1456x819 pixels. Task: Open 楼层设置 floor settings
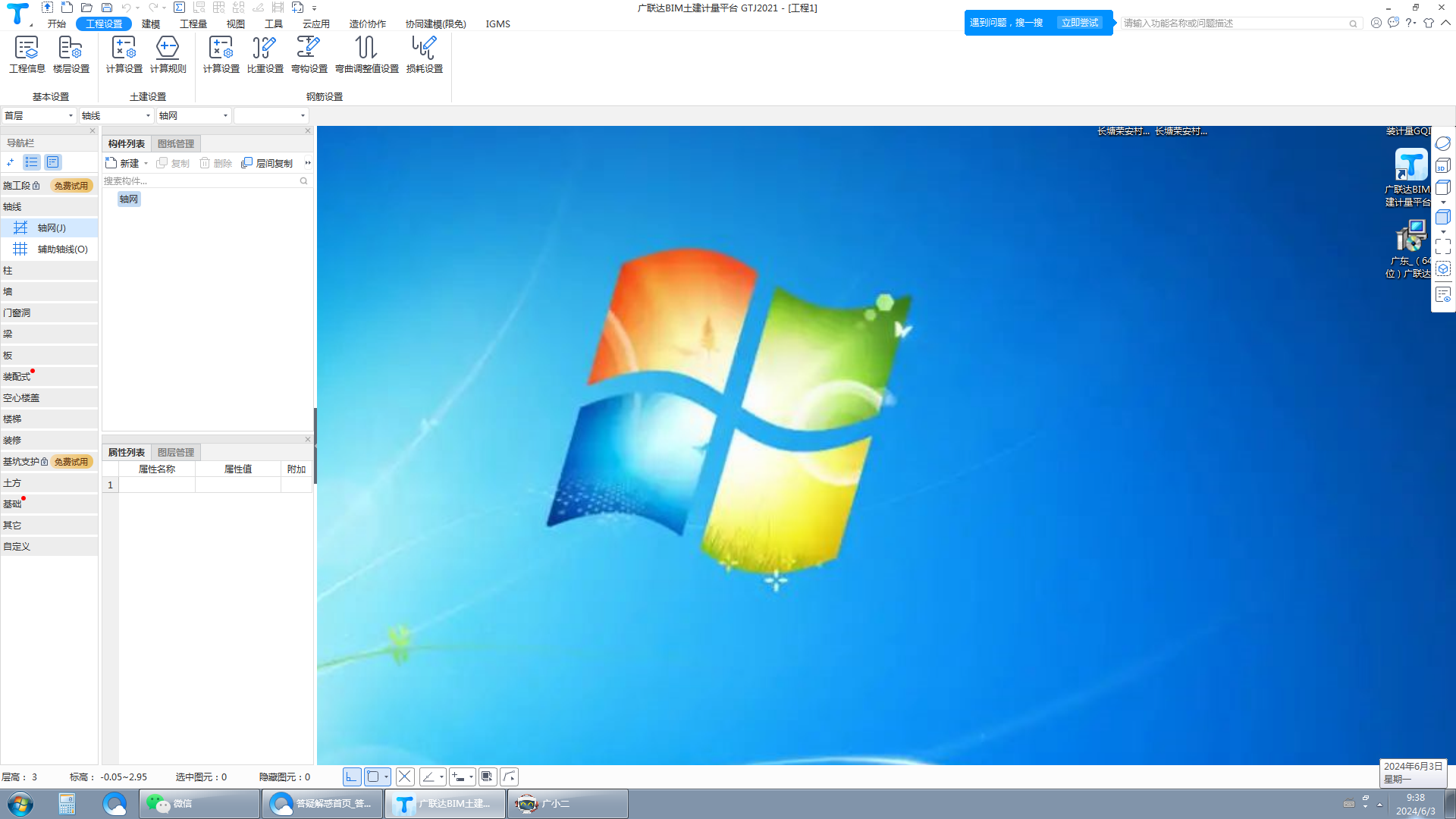(71, 55)
